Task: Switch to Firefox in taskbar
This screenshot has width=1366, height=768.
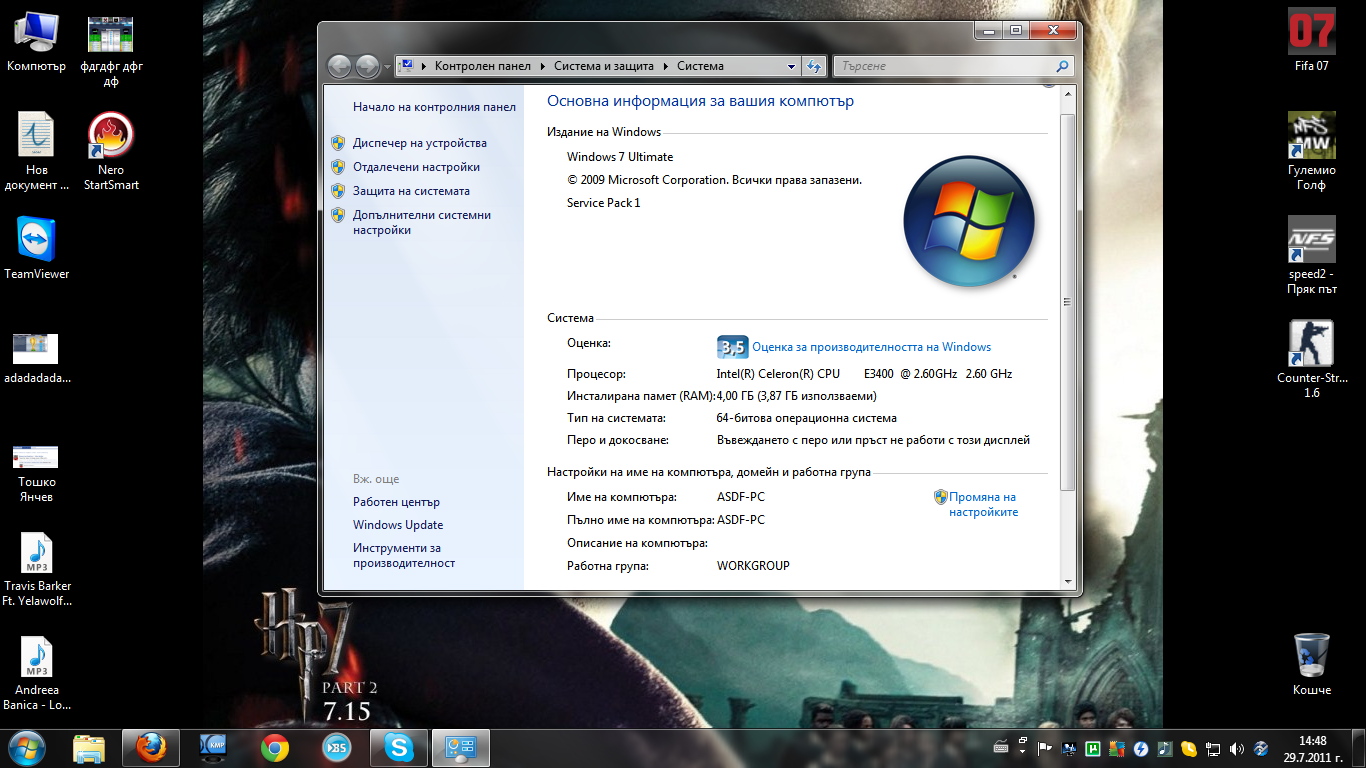Action: click(x=151, y=747)
